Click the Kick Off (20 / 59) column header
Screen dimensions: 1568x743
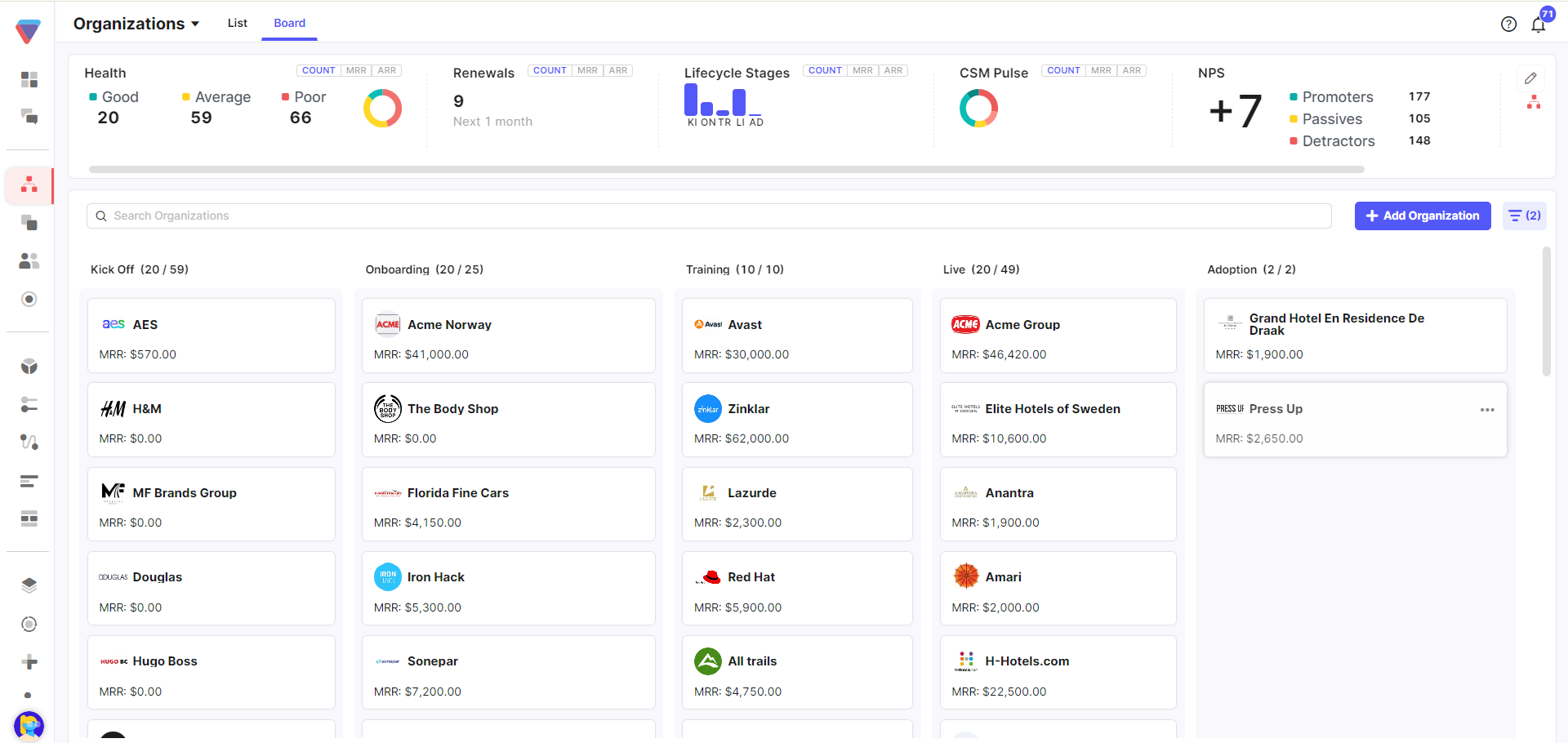click(140, 269)
